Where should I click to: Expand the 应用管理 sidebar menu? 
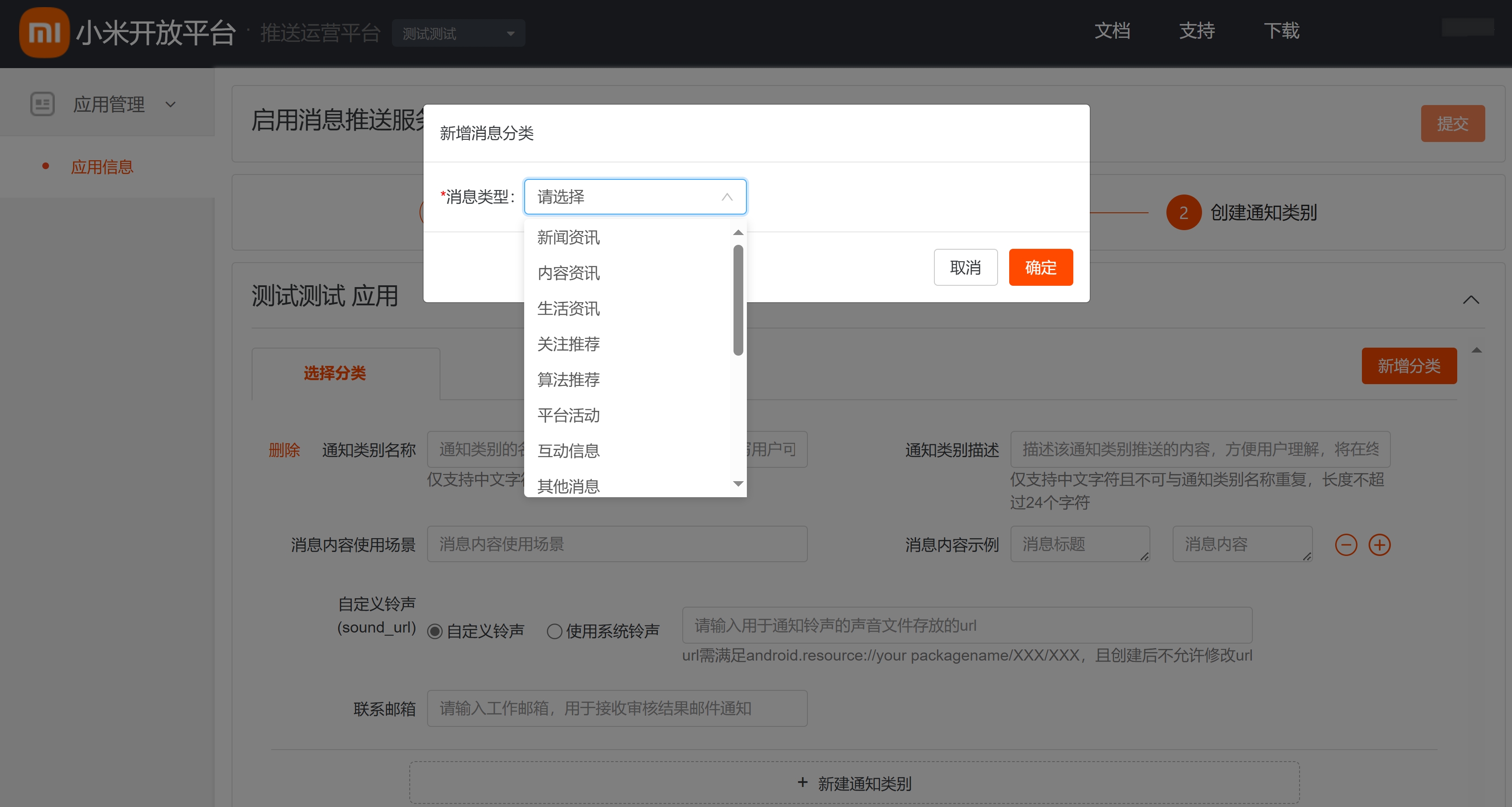pos(171,105)
